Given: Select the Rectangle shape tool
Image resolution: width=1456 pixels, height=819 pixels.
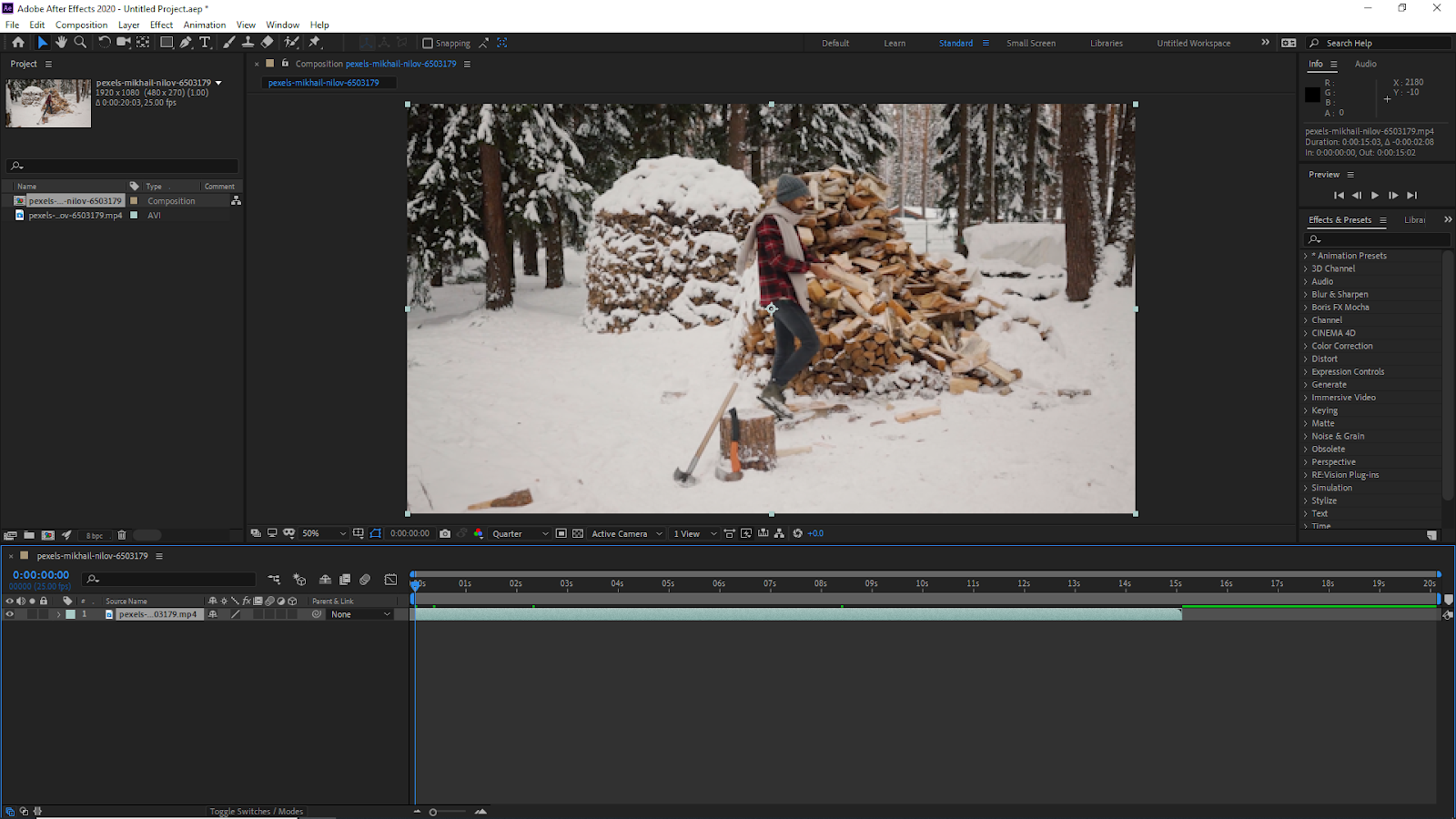Looking at the screenshot, I should [167, 42].
